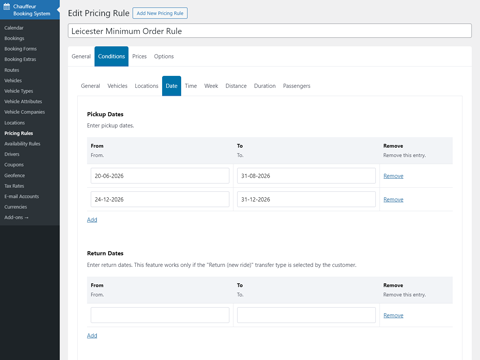Open Coupons sidebar item
Screen dimensions: 480x360
click(x=14, y=165)
